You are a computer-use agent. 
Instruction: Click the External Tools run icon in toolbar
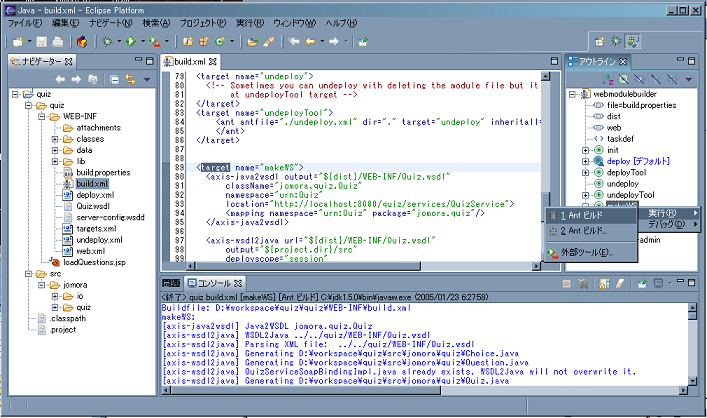pyautogui.click(x=154, y=42)
